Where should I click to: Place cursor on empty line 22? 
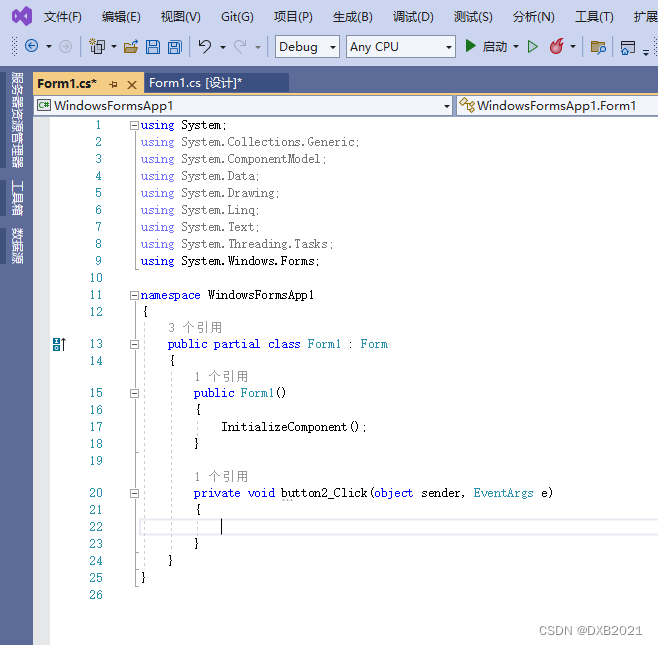click(x=399, y=527)
